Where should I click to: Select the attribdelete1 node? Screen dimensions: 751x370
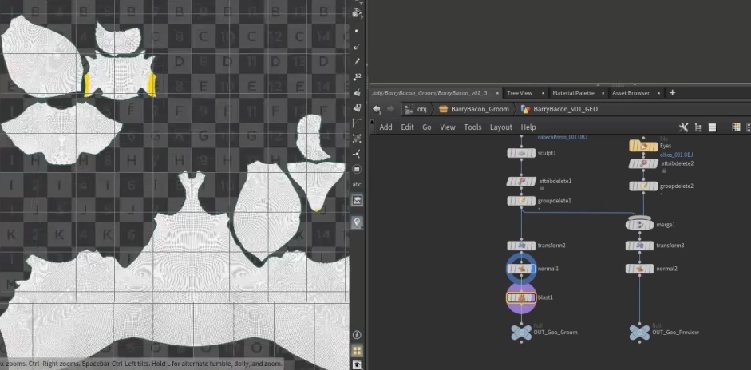coord(522,181)
